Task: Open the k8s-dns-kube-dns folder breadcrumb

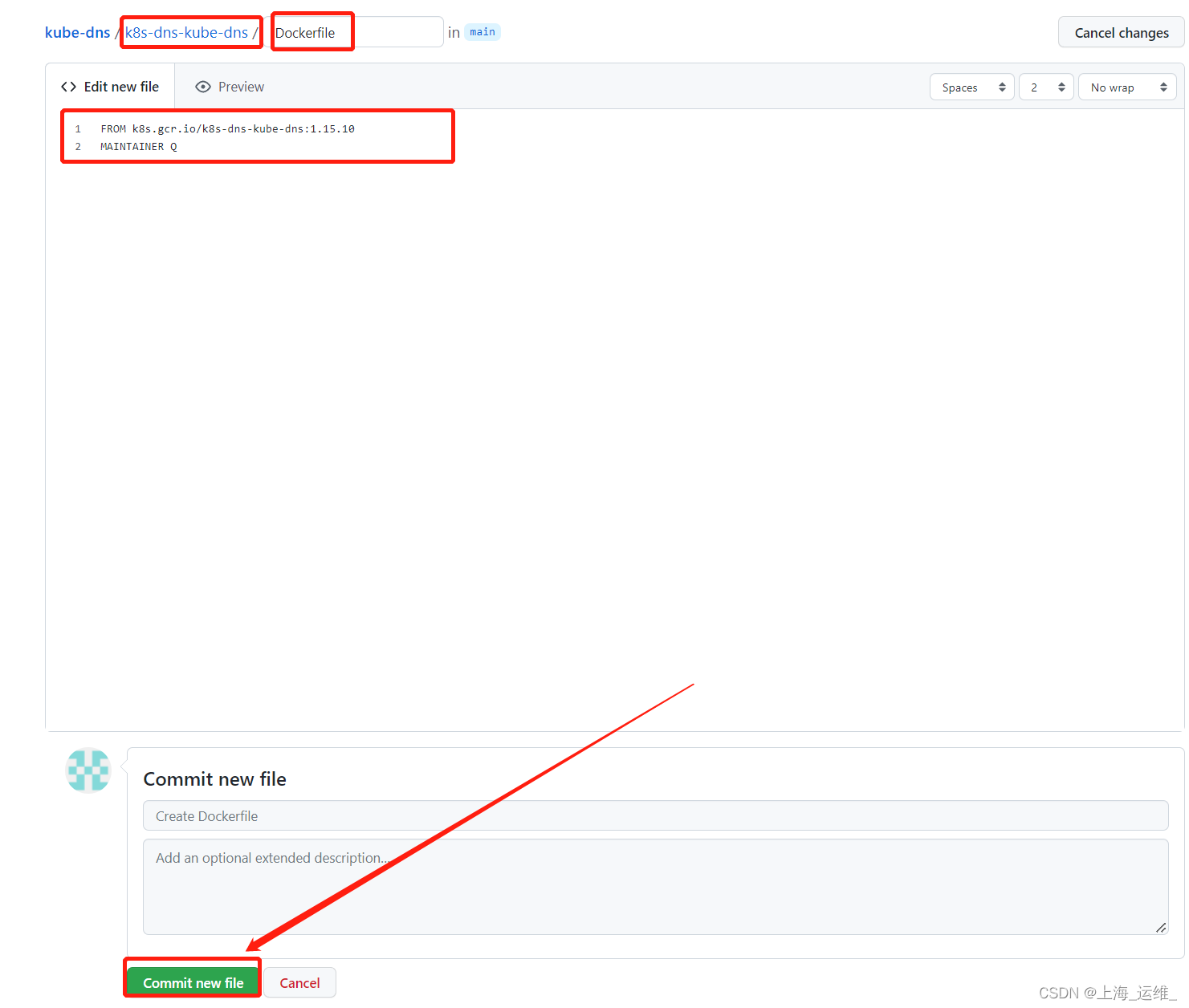Action: tap(186, 33)
